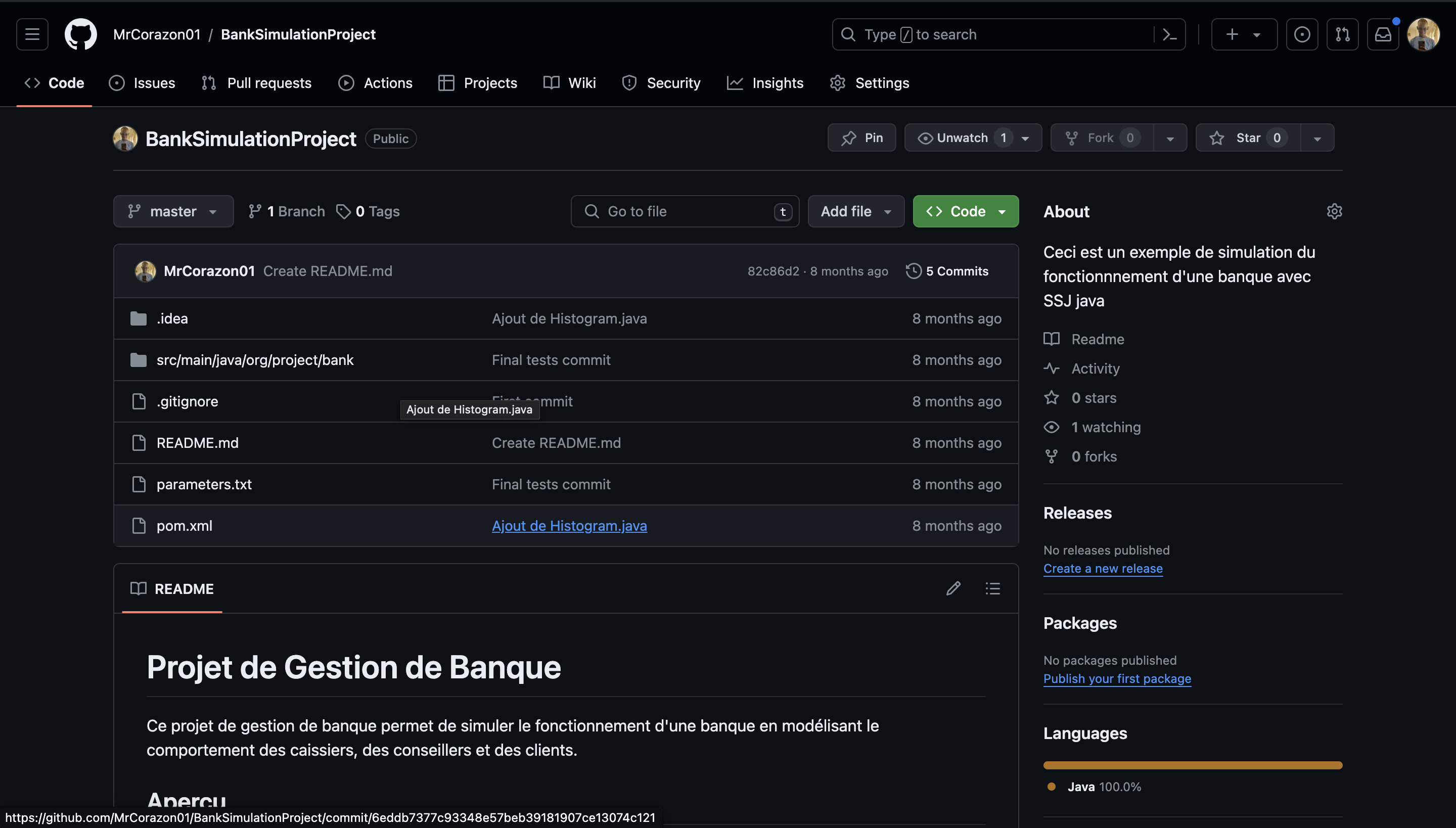Screen dimensions: 1456x828
Task: Select the README tab in file viewer
Action: click(172, 588)
